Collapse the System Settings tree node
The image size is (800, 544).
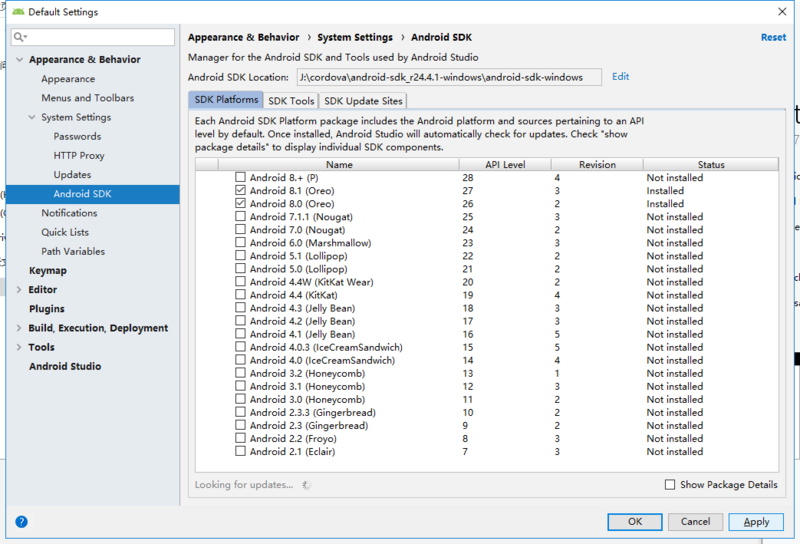[32, 117]
